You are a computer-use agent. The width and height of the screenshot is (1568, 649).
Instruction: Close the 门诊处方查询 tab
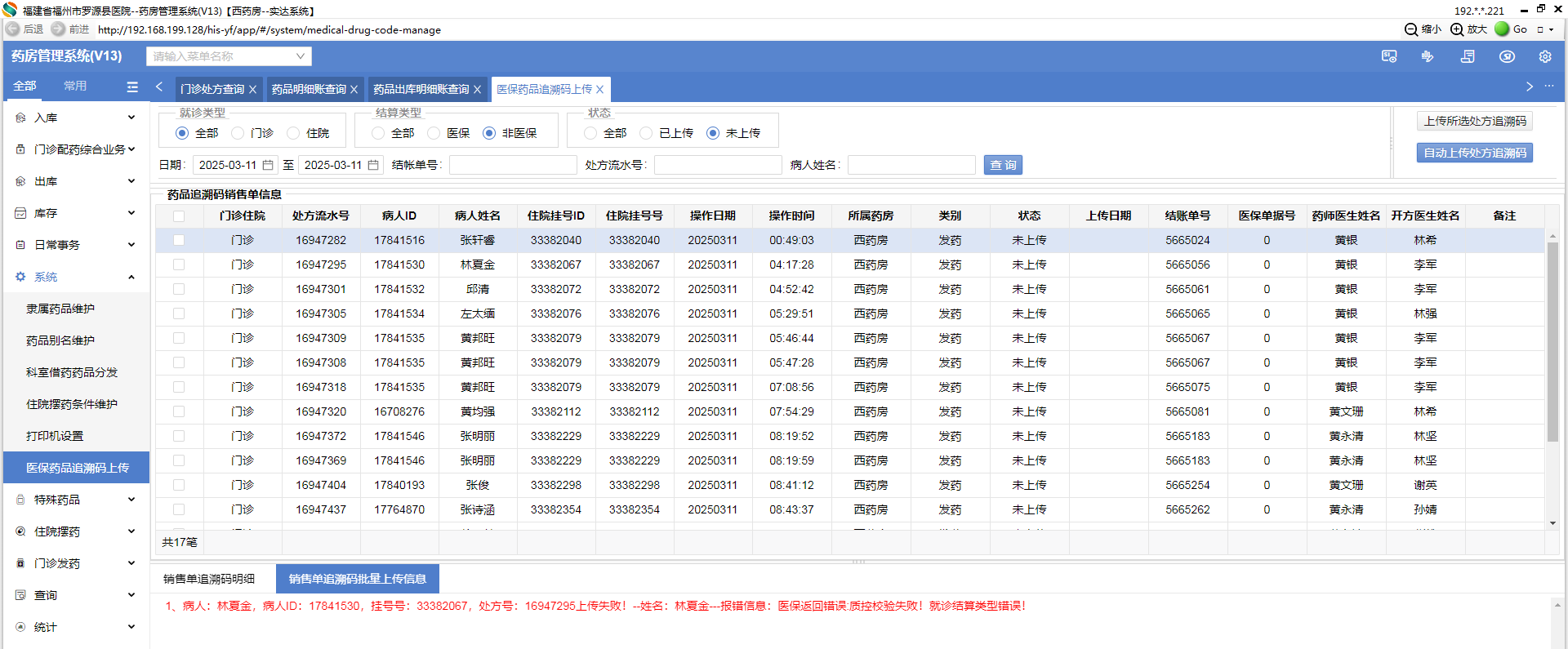(x=253, y=90)
